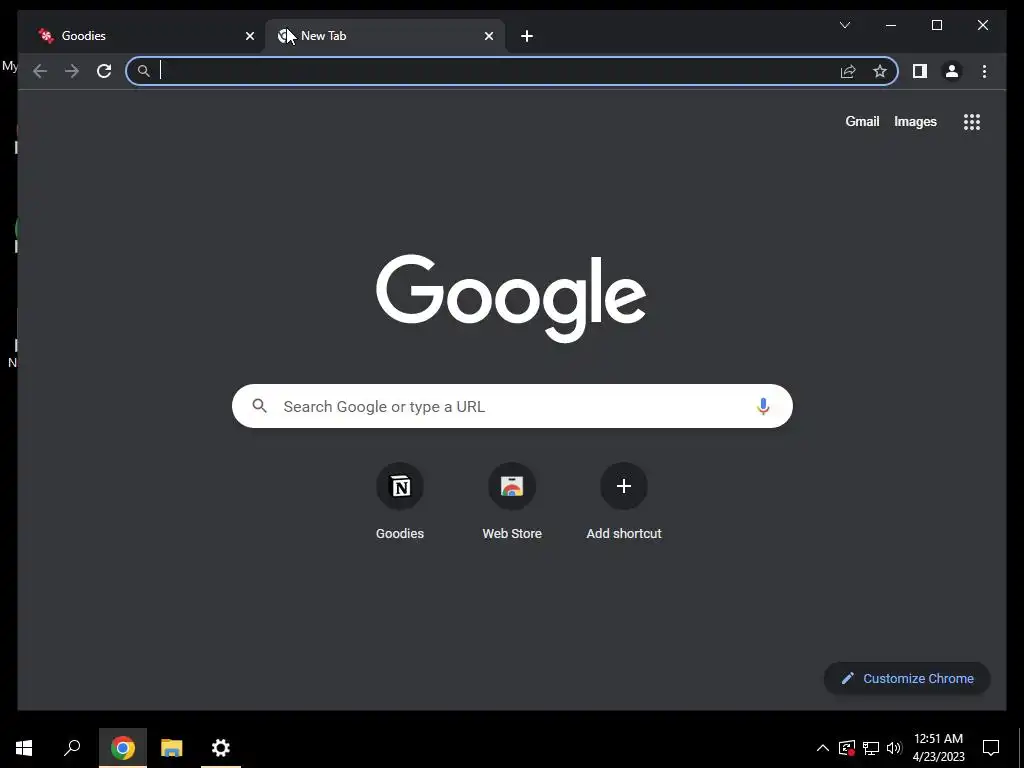The height and width of the screenshot is (768, 1024).
Task: Open the Google apps grid
Action: tap(972, 121)
